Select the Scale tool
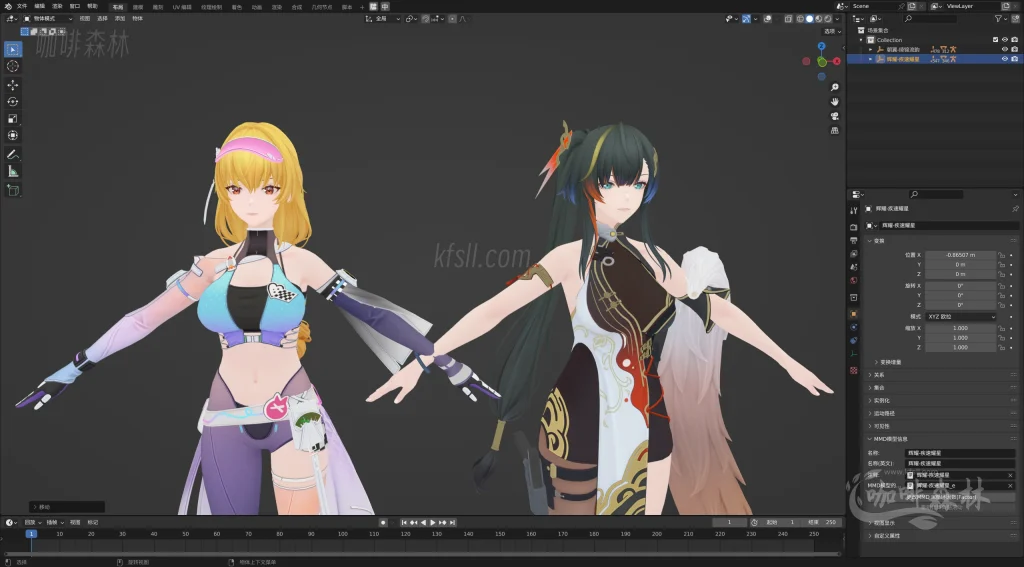 pyautogui.click(x=12, y=118)
